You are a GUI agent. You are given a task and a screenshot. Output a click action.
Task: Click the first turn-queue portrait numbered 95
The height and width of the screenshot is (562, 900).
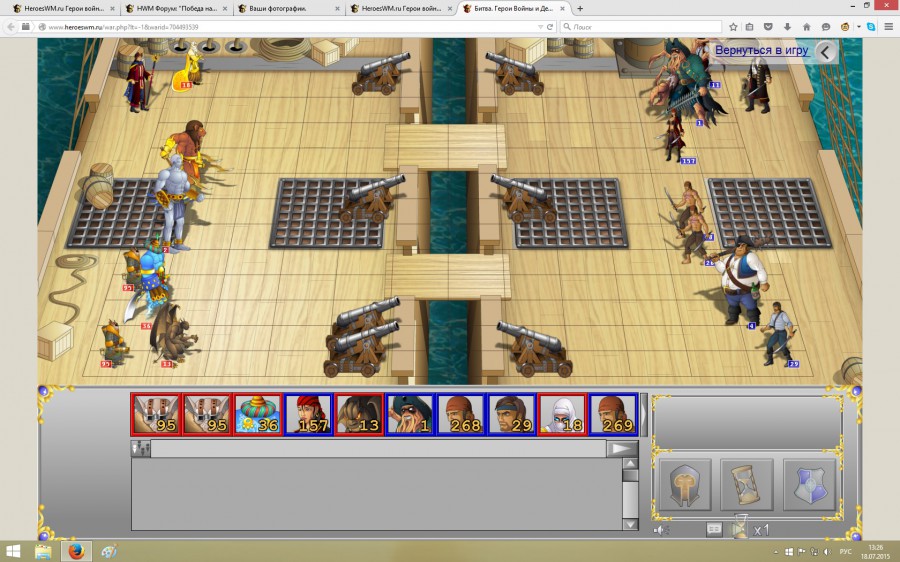(x=156, y=414)
